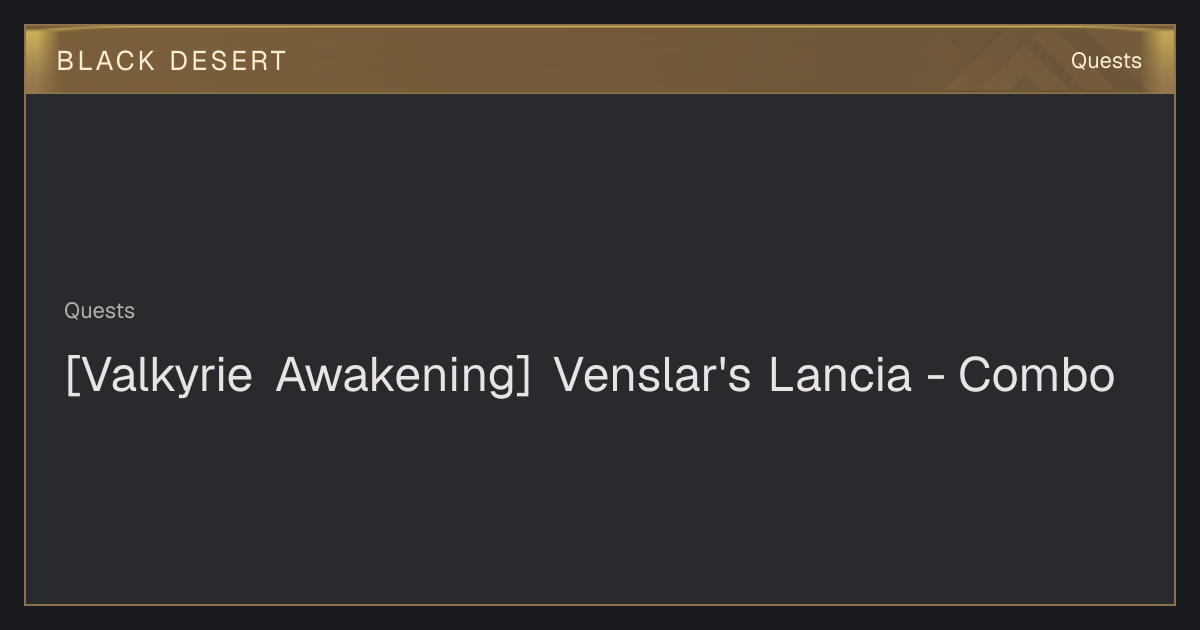The height and width of the screenshot is (630, 1200).
Task: Click the gold header banner between logo and Quests
Action: pyautogui.click(x=680, y=60)
